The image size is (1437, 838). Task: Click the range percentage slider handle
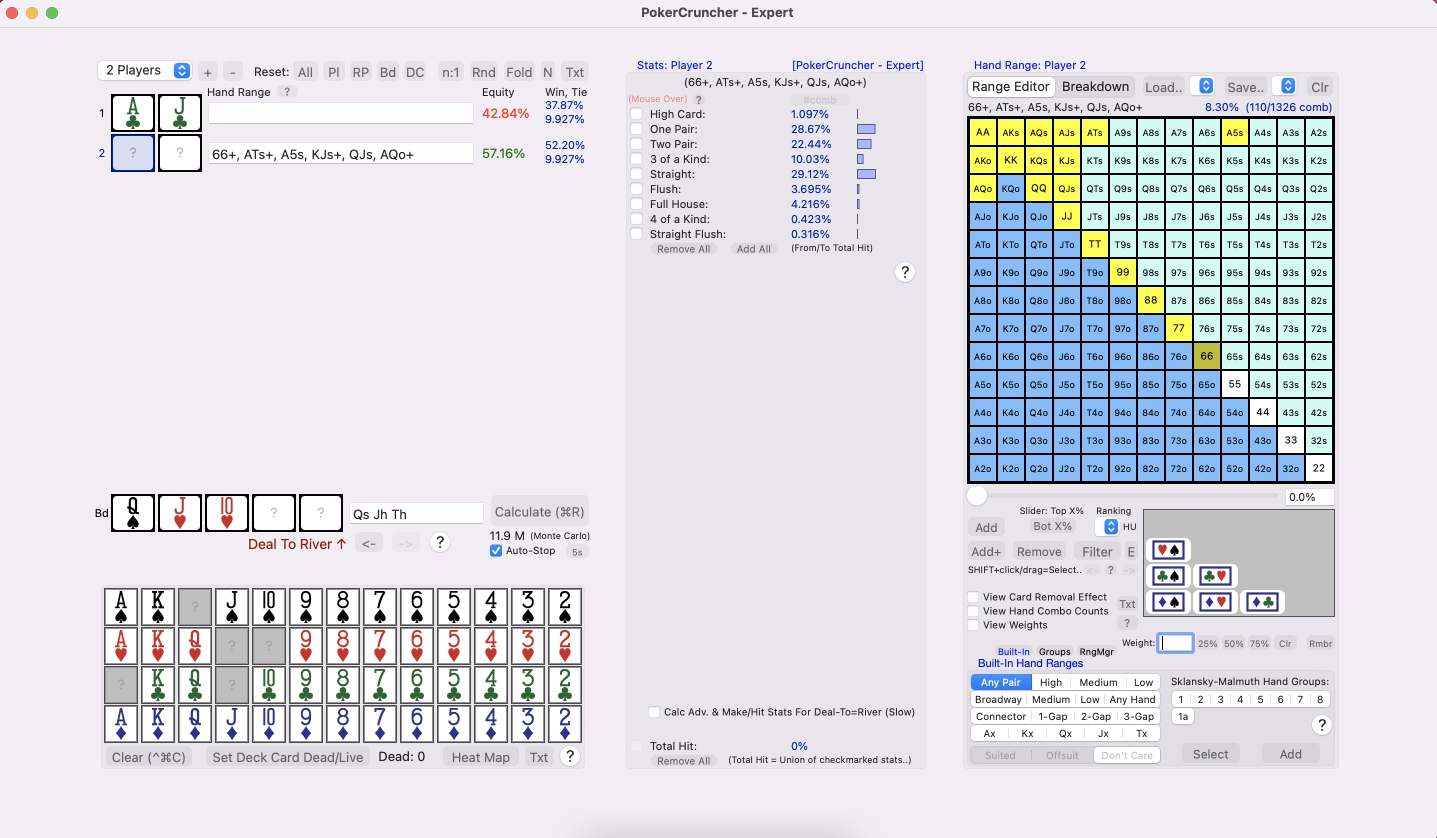pos(977,496)
